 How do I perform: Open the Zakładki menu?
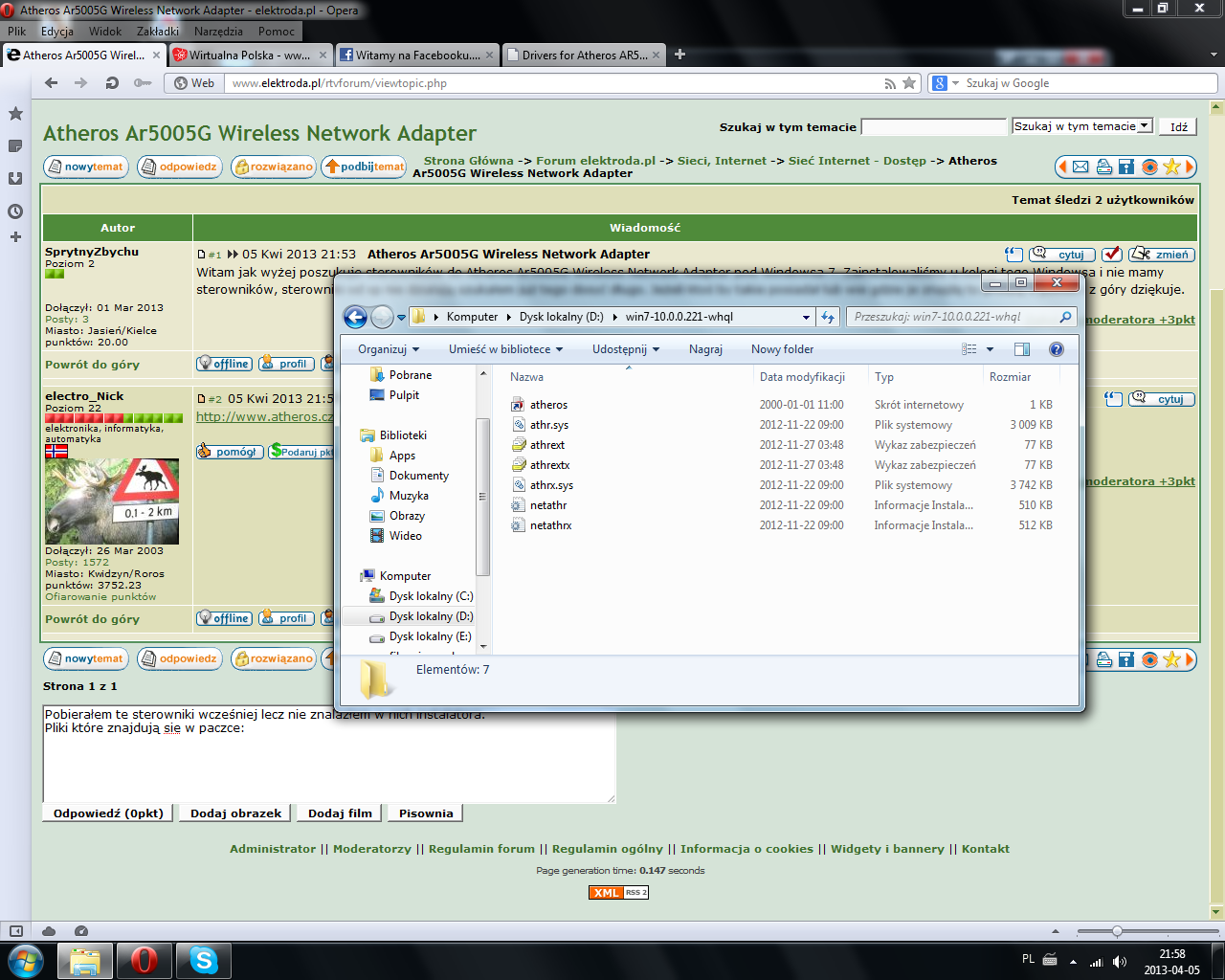tap(158, 32)
